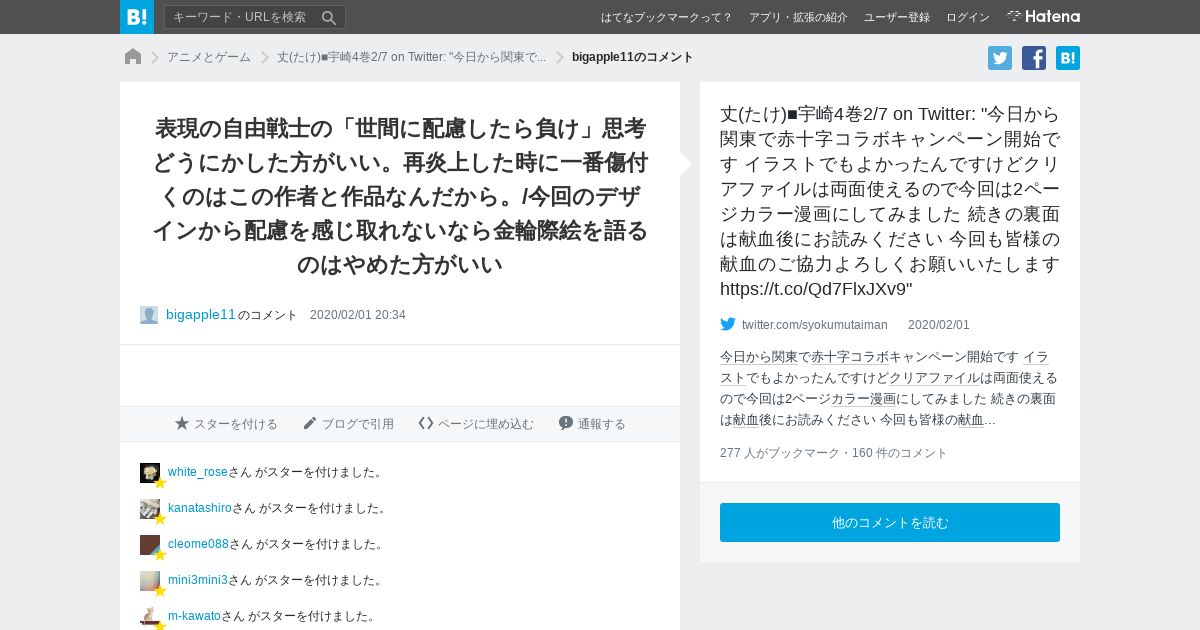
Task: Open ログイン menu link
Action: tap(968, 17)
